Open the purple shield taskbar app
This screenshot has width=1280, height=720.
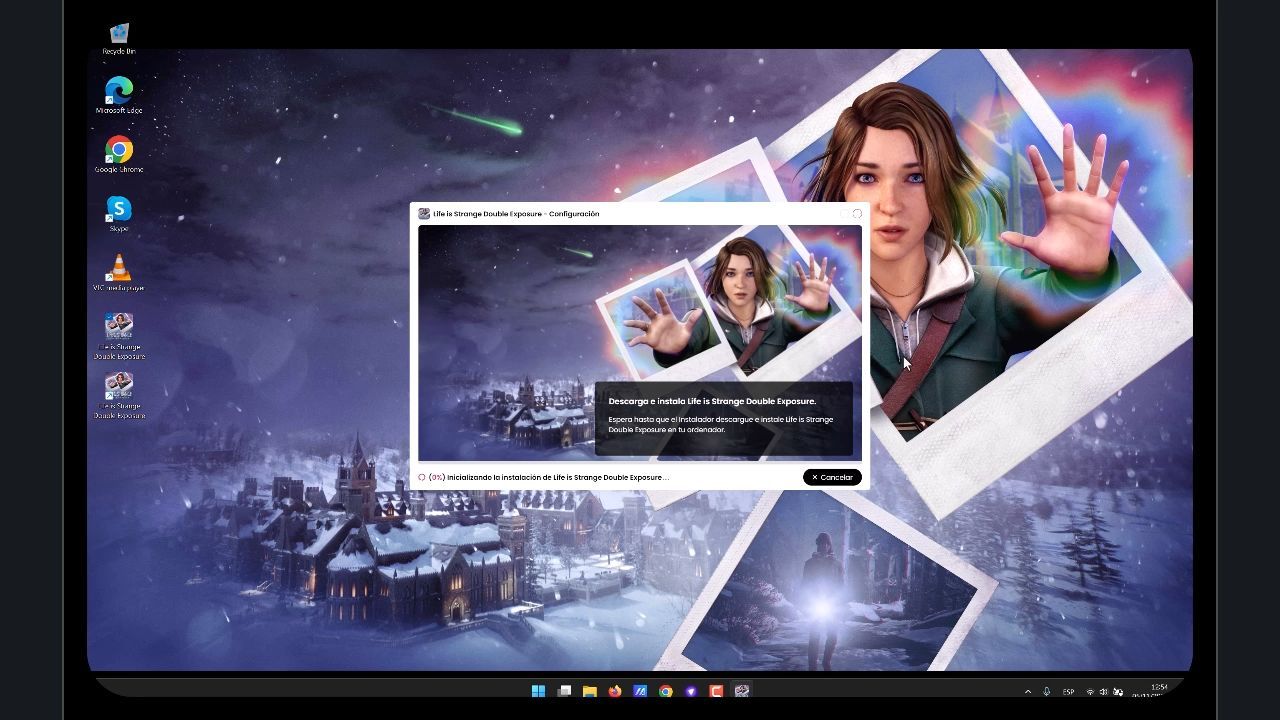(691, 691)
